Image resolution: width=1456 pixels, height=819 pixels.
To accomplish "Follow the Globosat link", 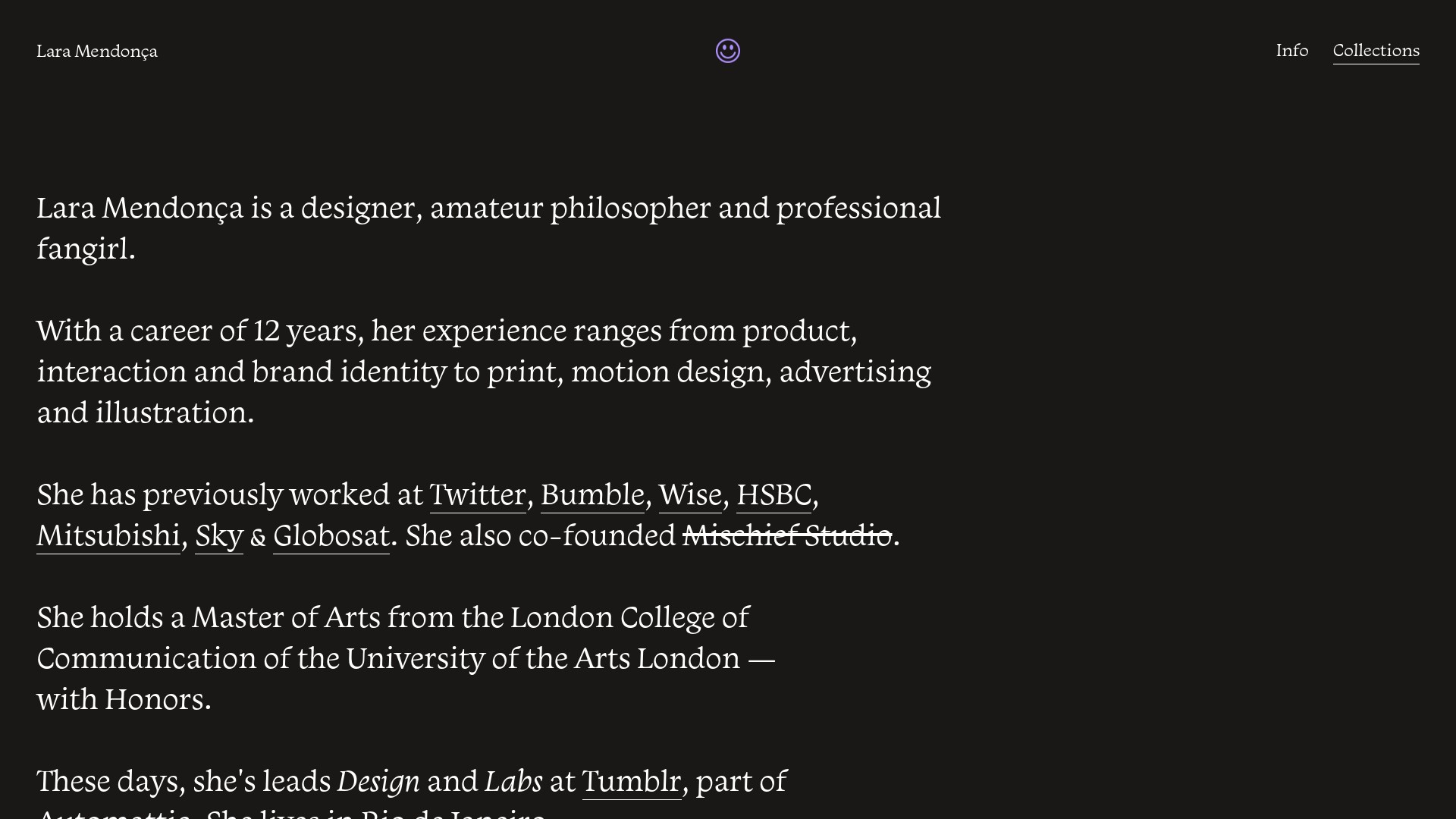I will coord(331,536).
